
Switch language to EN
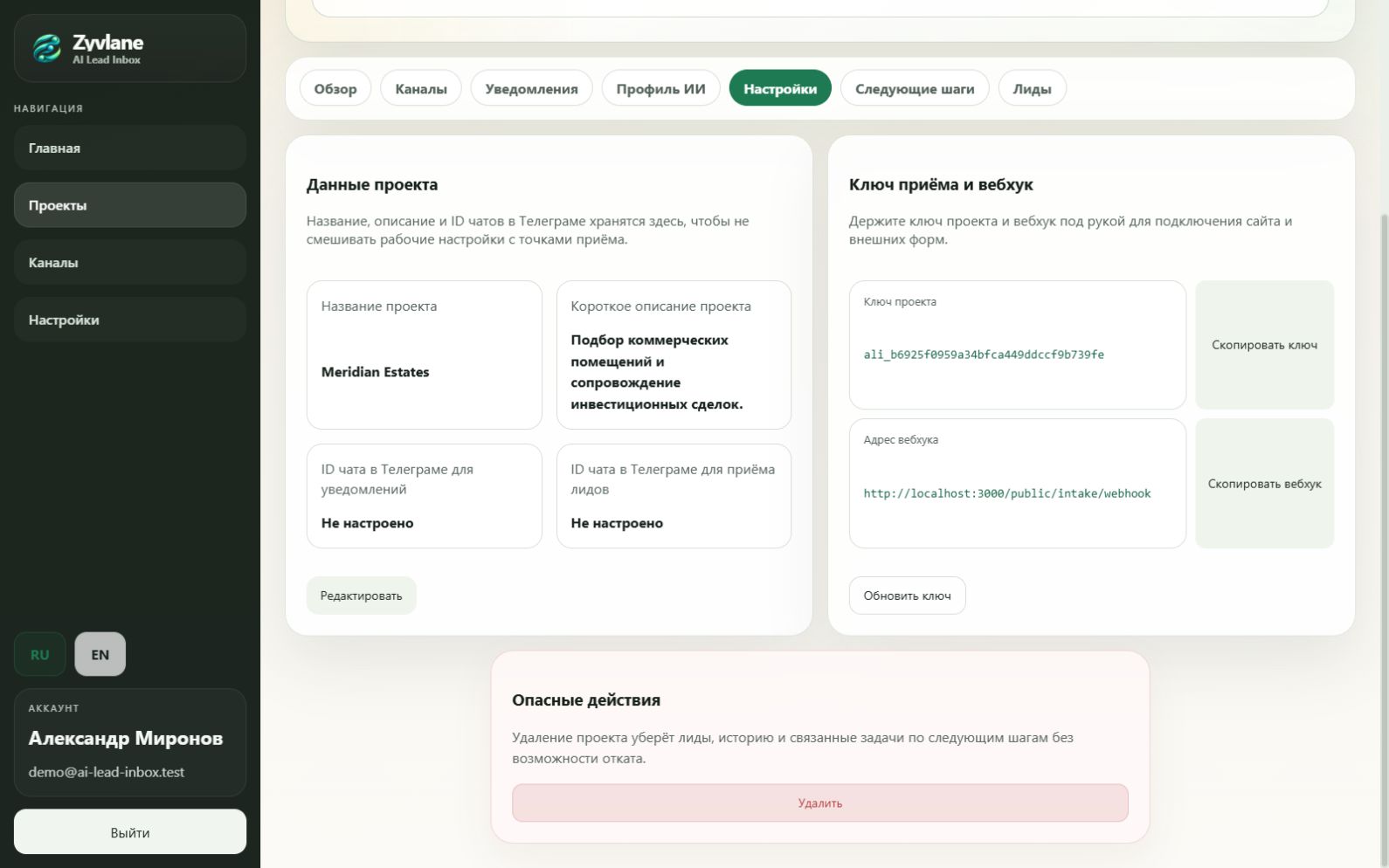(100, 654)
